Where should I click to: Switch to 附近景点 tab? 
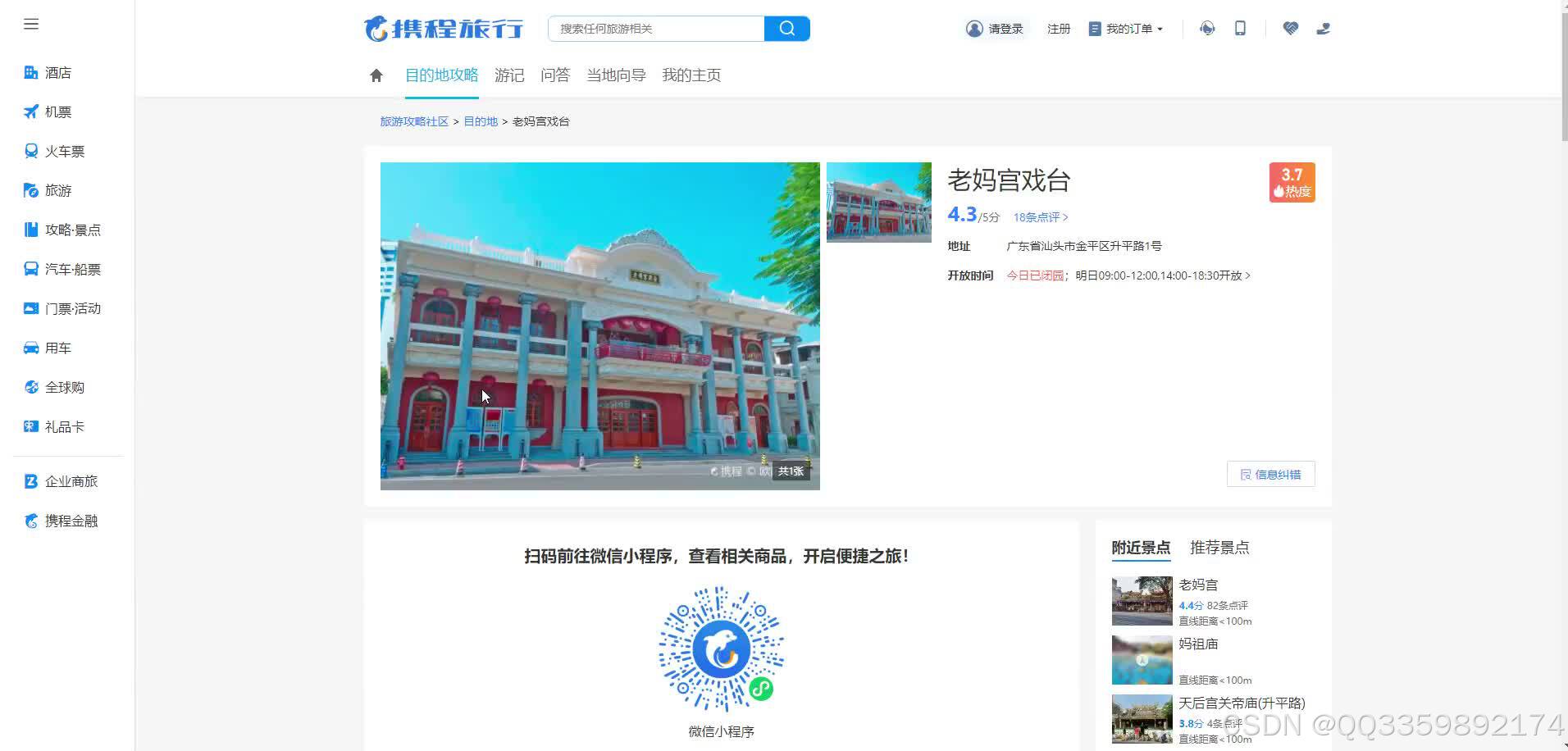click(x=1141, y=548)
